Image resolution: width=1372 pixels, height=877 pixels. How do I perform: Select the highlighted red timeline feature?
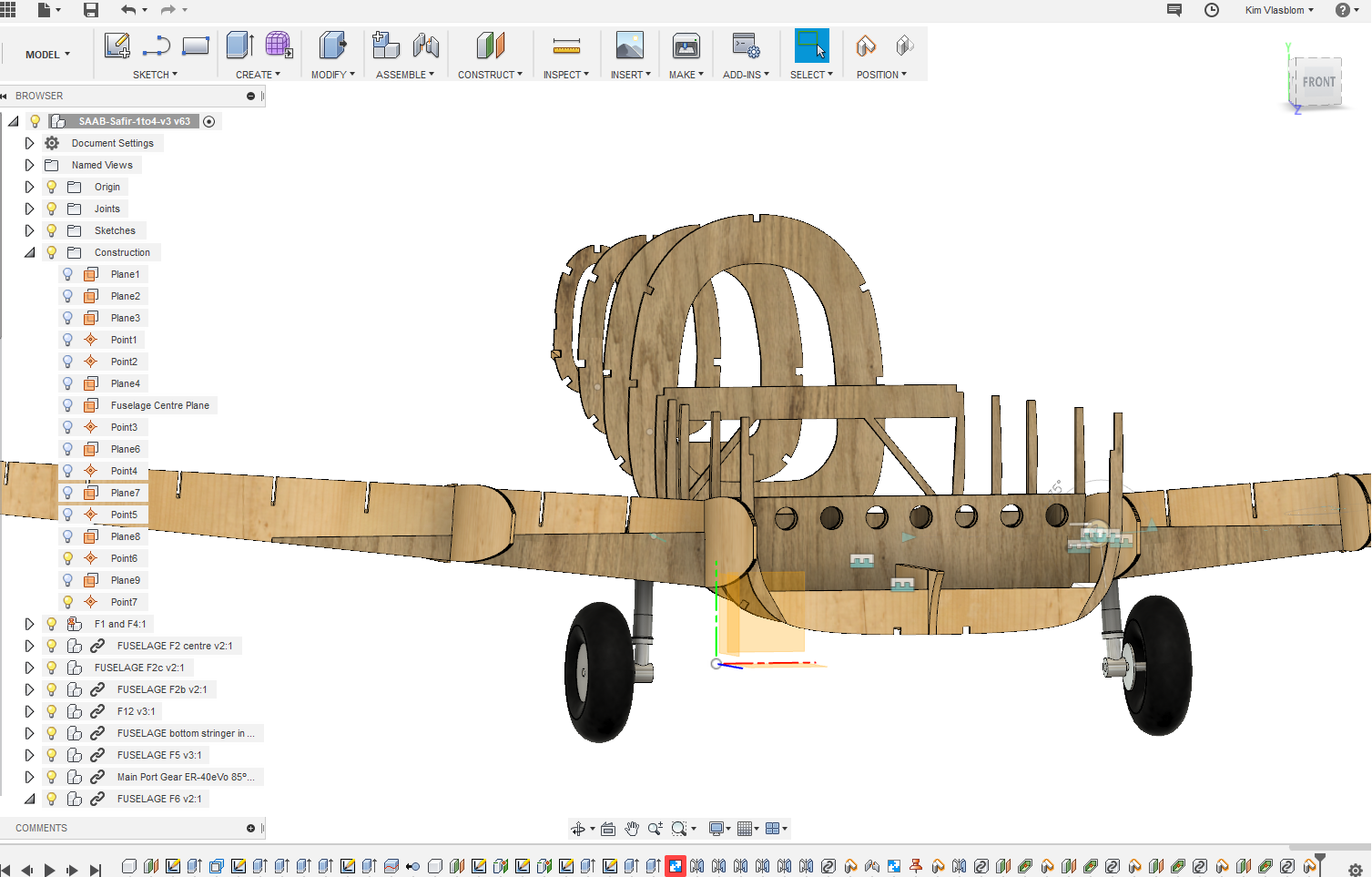(676, 866)
